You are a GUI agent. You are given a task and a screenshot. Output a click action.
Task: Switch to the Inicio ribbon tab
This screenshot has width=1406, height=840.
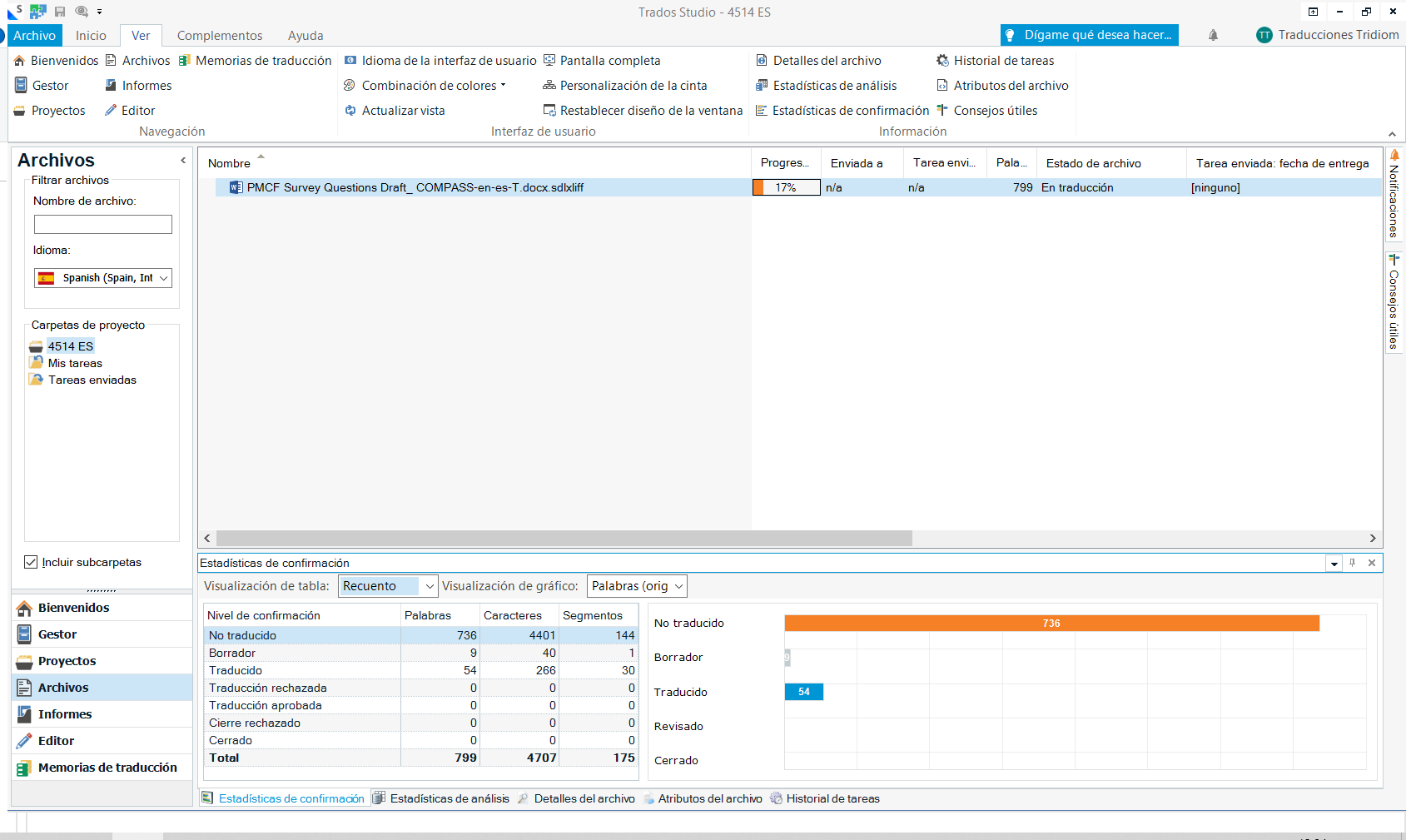click(x=91, y=35)
